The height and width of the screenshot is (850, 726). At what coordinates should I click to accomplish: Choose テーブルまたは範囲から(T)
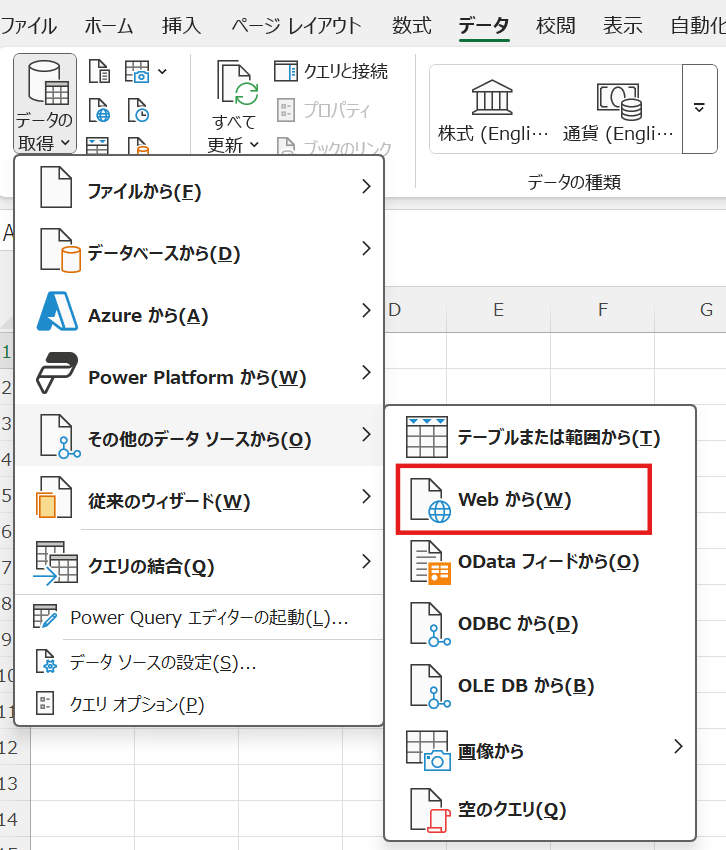point(540,437)
